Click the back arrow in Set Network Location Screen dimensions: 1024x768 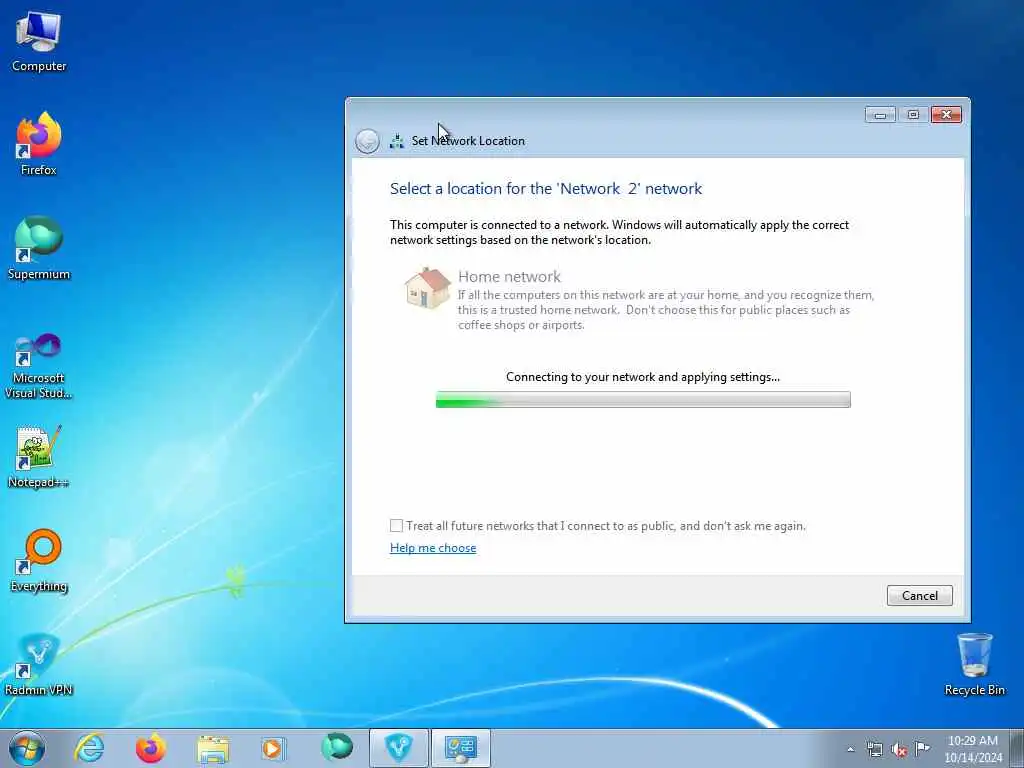[x=367, y=141]
